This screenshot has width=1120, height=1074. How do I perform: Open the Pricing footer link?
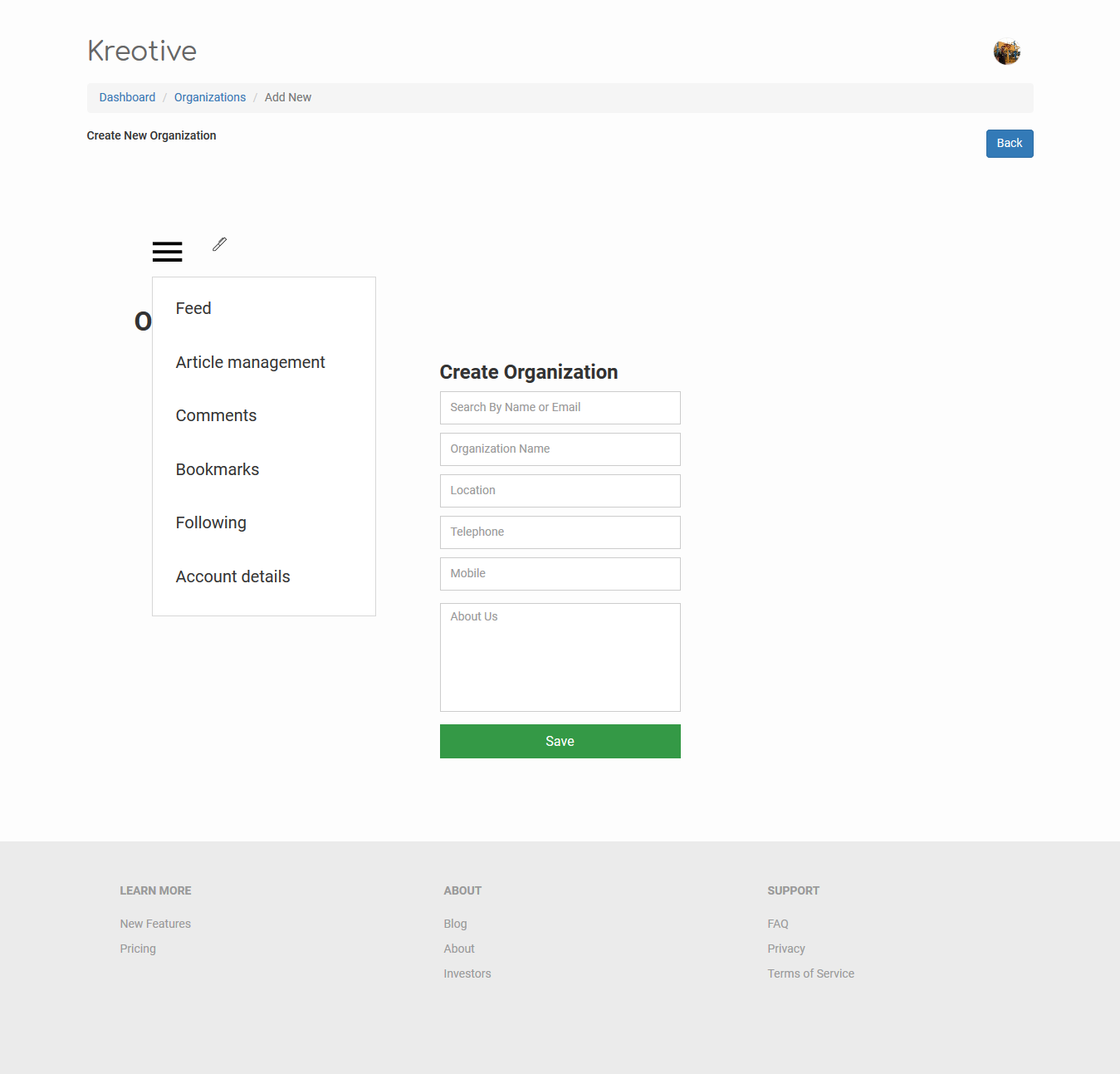point(138,949)
